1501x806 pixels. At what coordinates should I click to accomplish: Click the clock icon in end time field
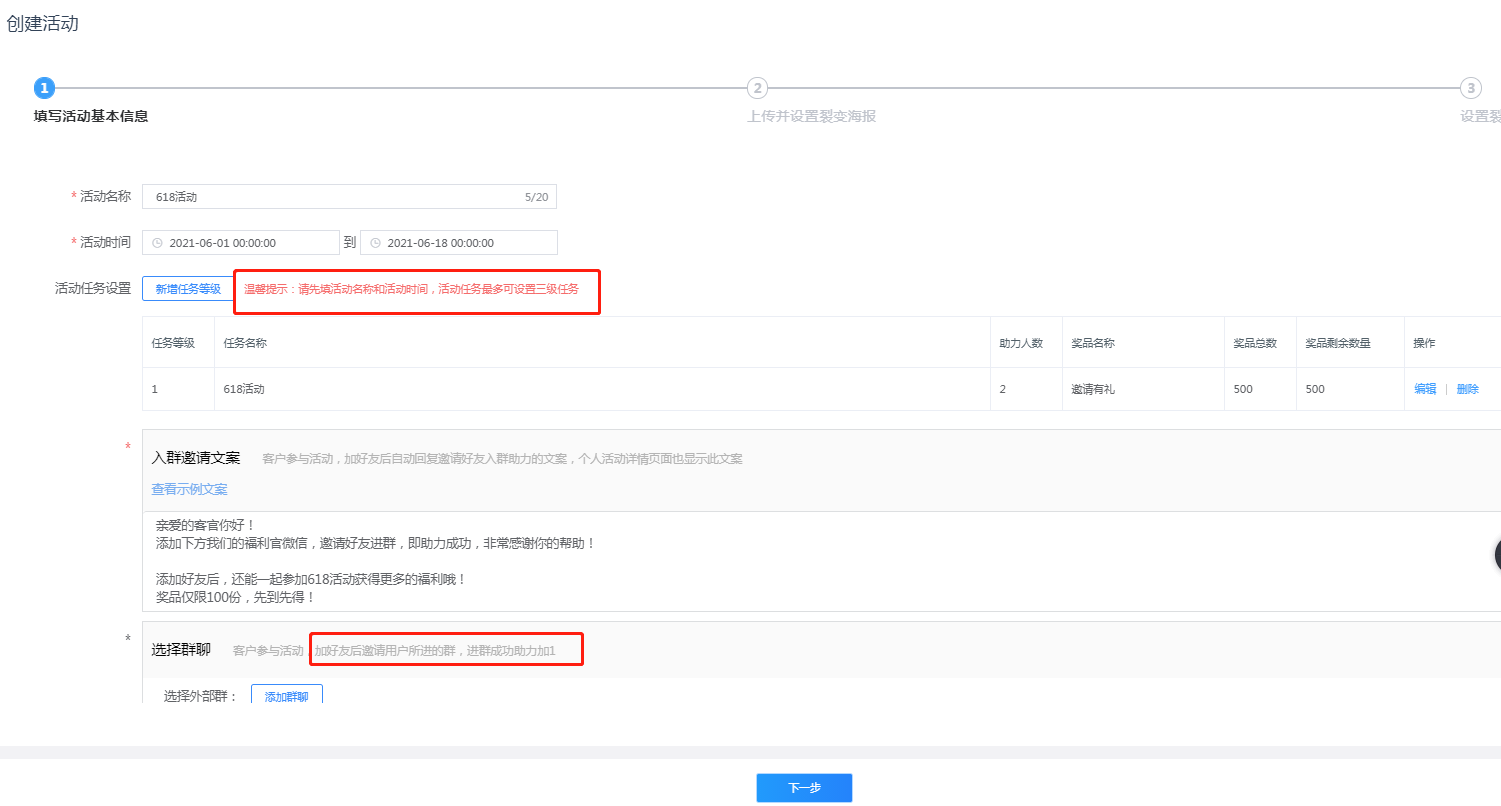375,243
